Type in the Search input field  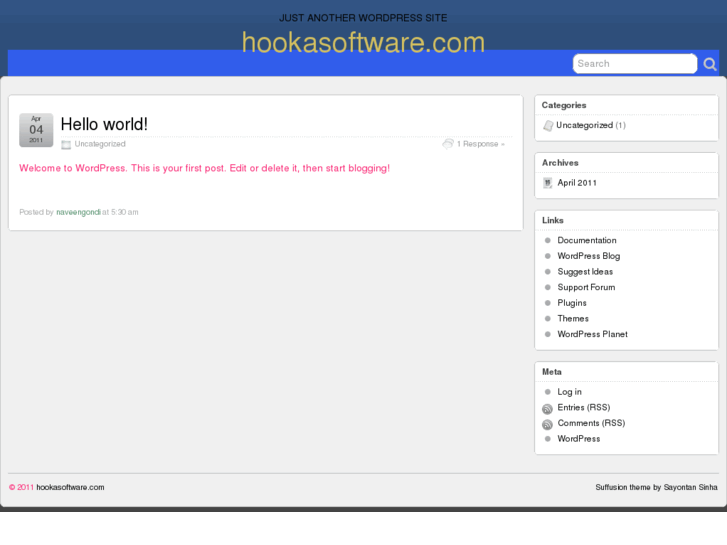click(x=633, y=64)
